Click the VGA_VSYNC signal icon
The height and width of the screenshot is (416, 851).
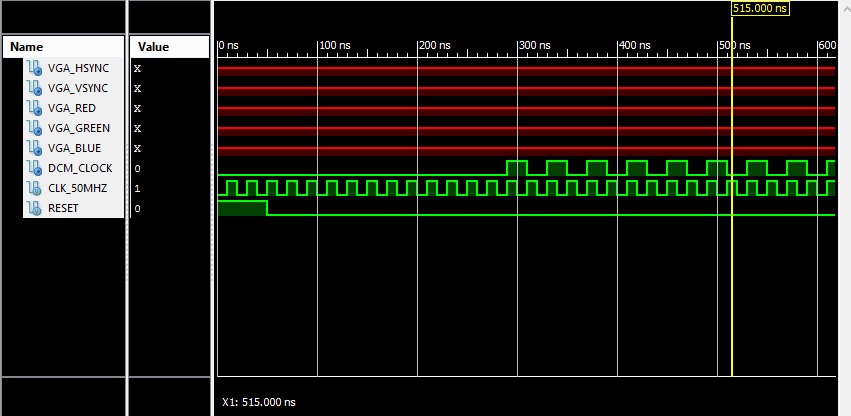(x=35, y=88)
